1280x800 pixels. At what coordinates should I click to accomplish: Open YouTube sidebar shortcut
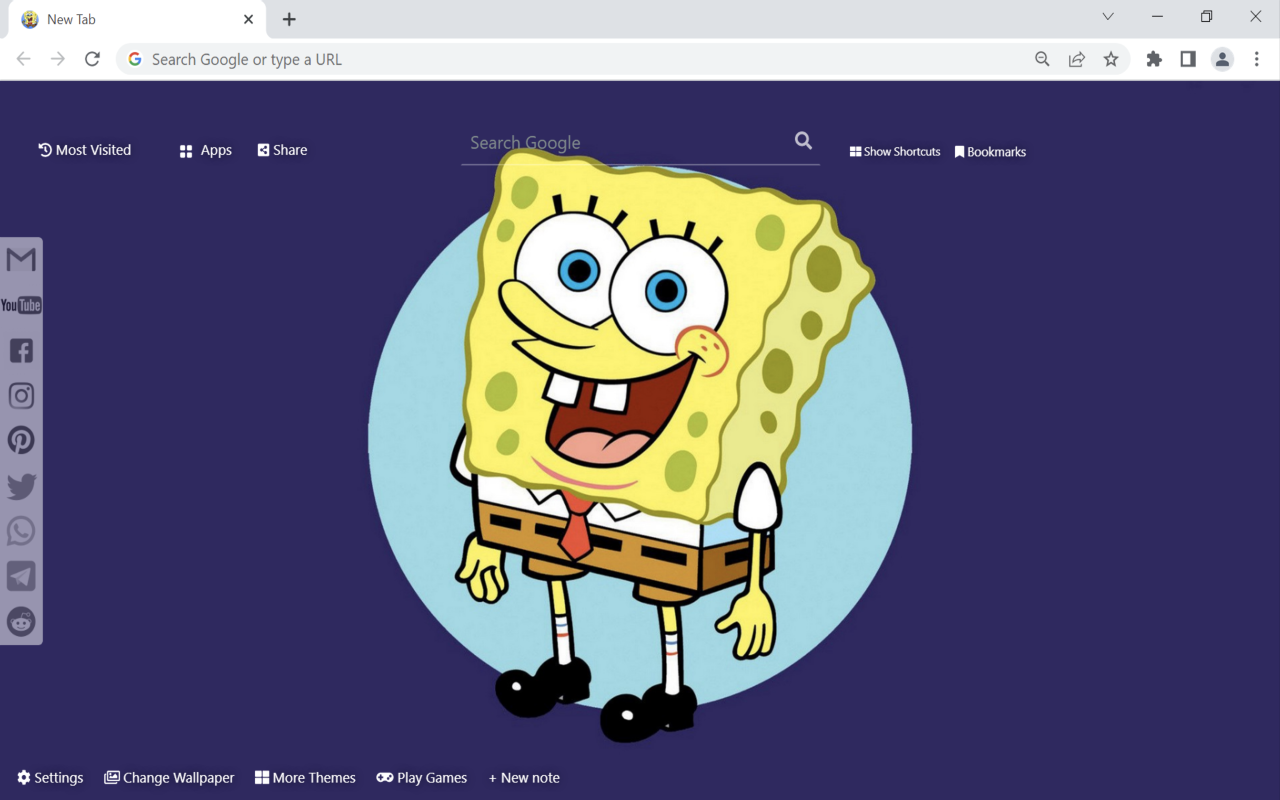tap(21, 305)
